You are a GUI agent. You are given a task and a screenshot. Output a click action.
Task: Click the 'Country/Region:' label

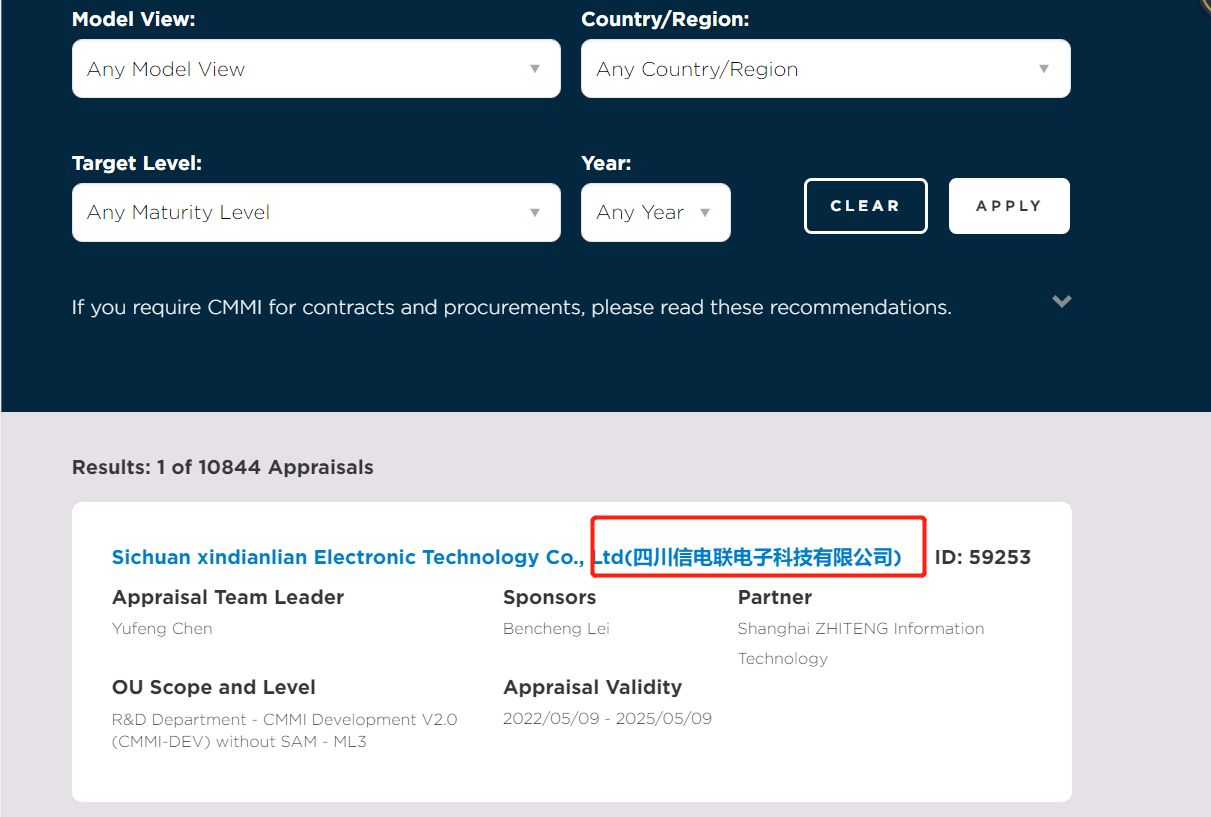(665, 19)
